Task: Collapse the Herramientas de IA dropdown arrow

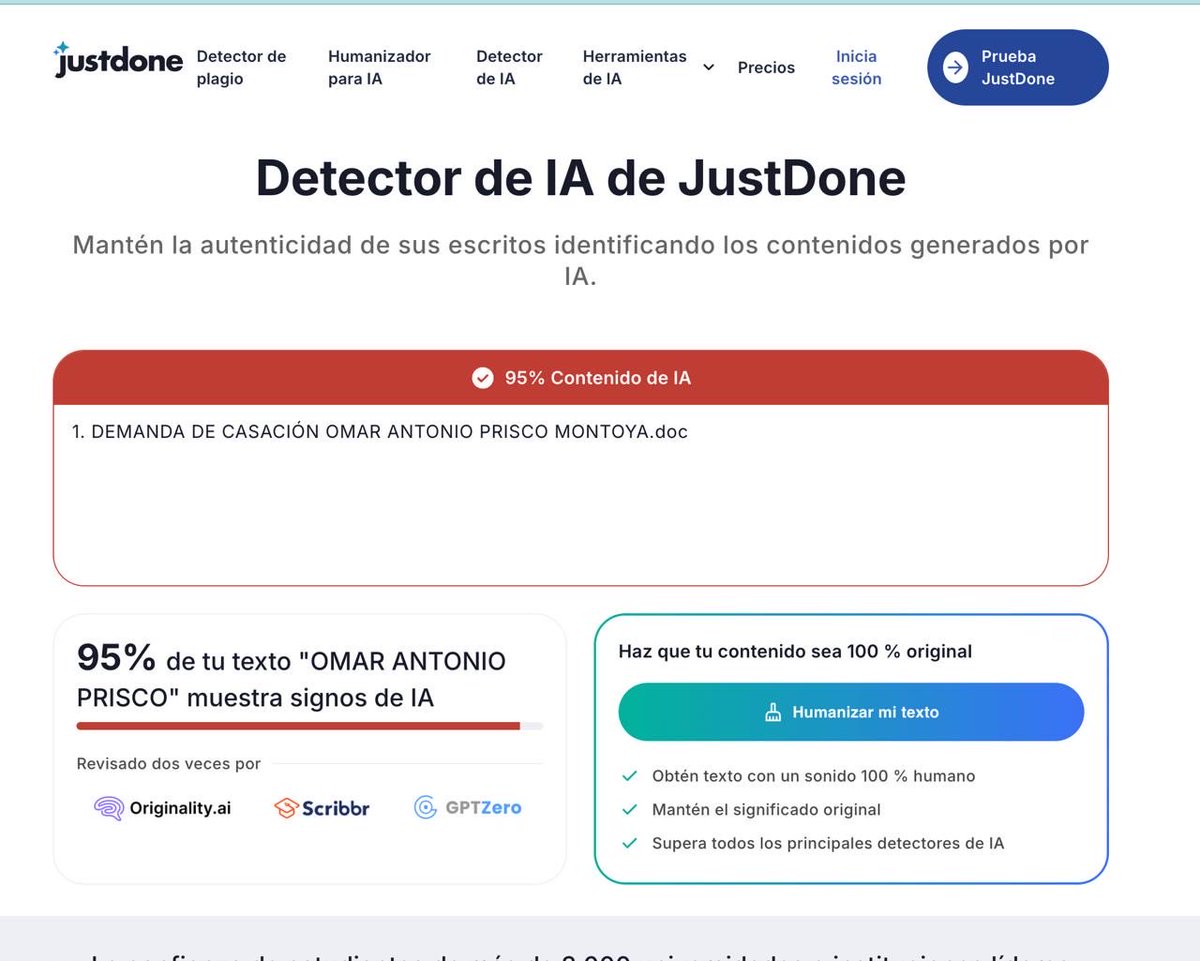Action: (x=708, y=67)
